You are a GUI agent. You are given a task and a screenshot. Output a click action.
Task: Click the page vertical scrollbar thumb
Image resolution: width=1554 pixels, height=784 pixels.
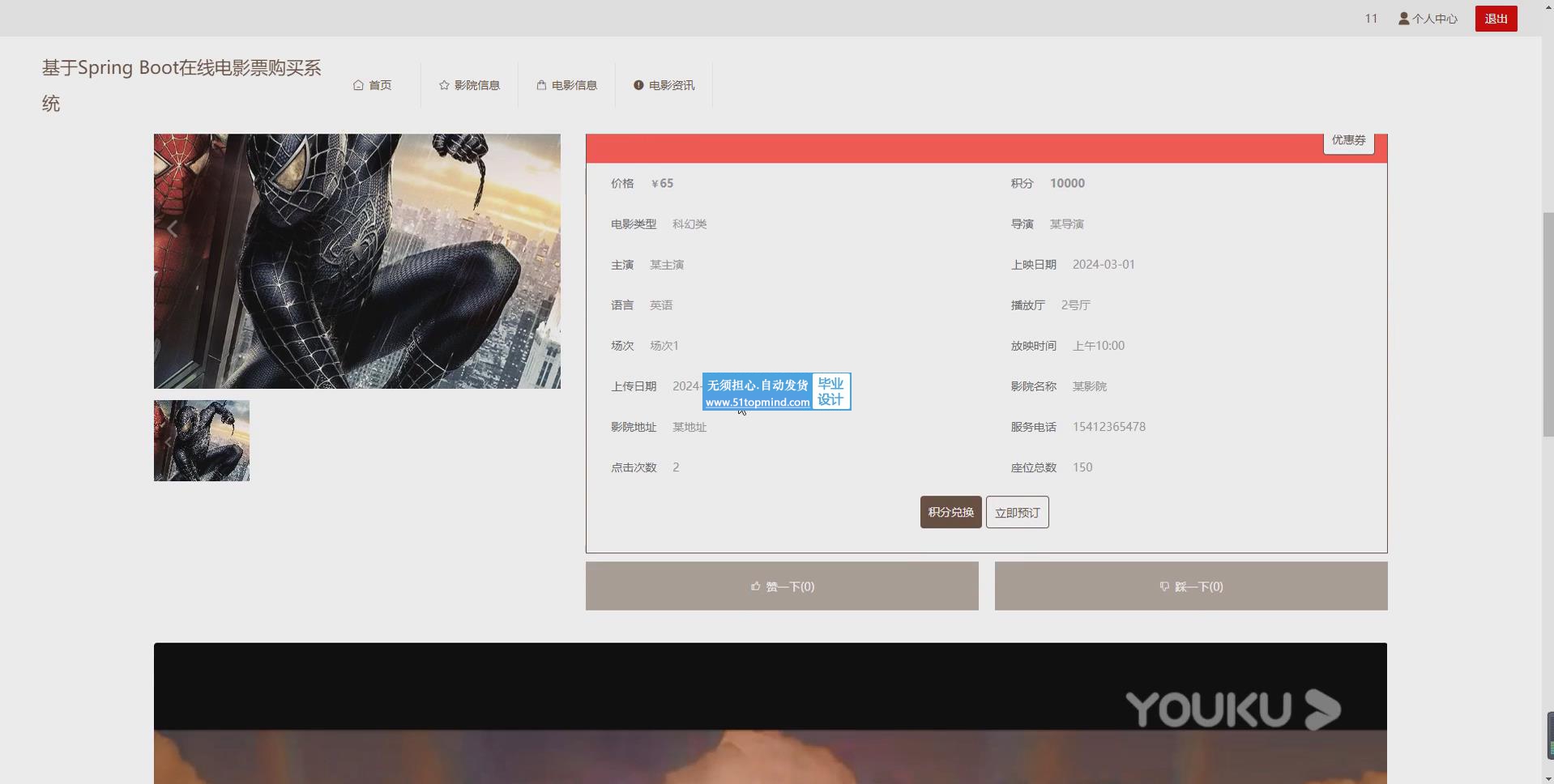pyautogui.click(x=1548, y=324)
